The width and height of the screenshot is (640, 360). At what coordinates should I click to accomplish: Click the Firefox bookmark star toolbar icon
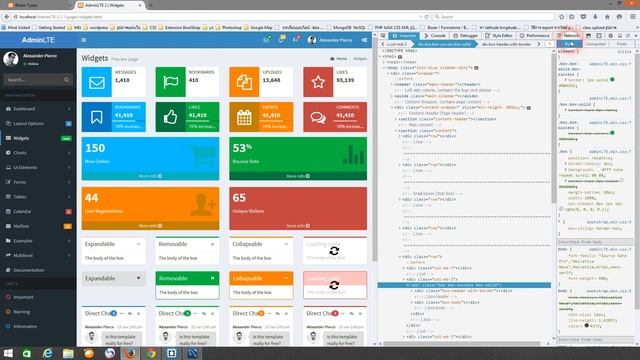[x=562, y=17]
